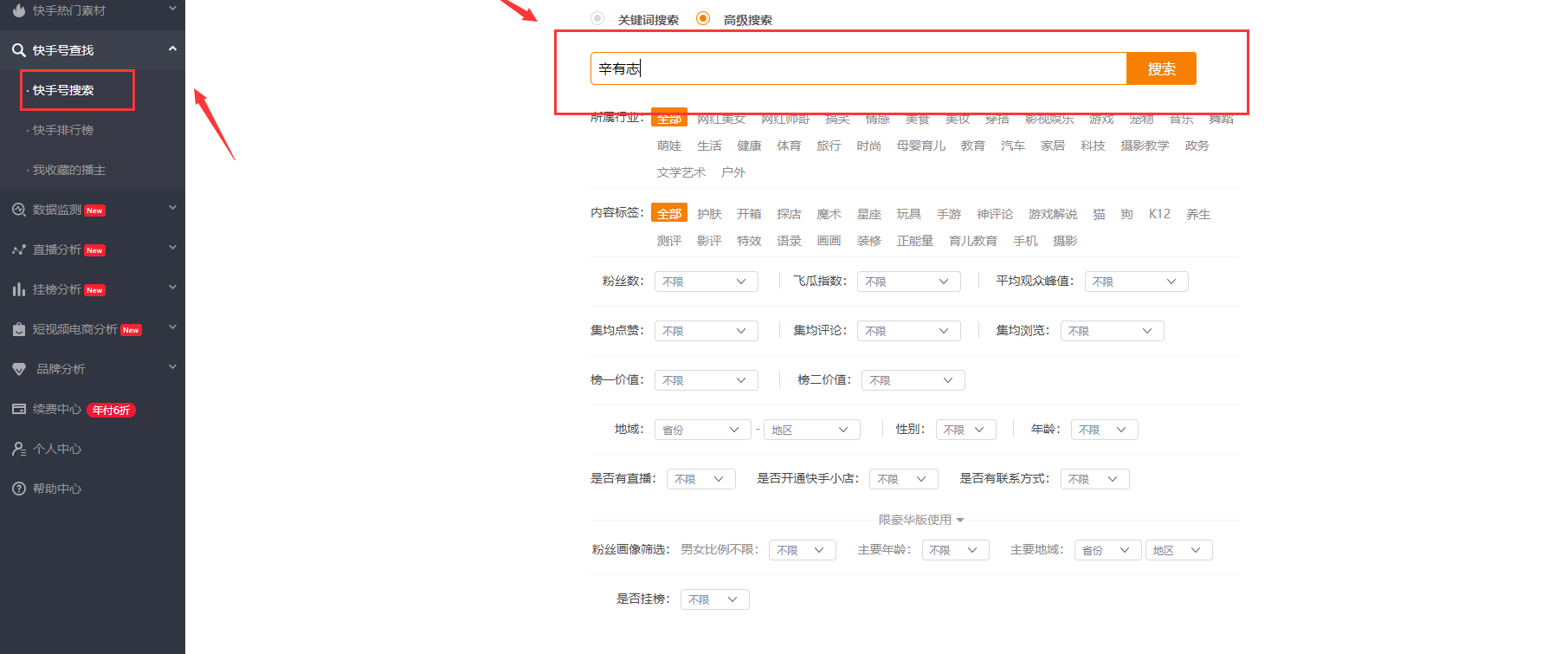
Task: Toggle the 限豪华版使用 section expander
Action: tap(921, 520)
